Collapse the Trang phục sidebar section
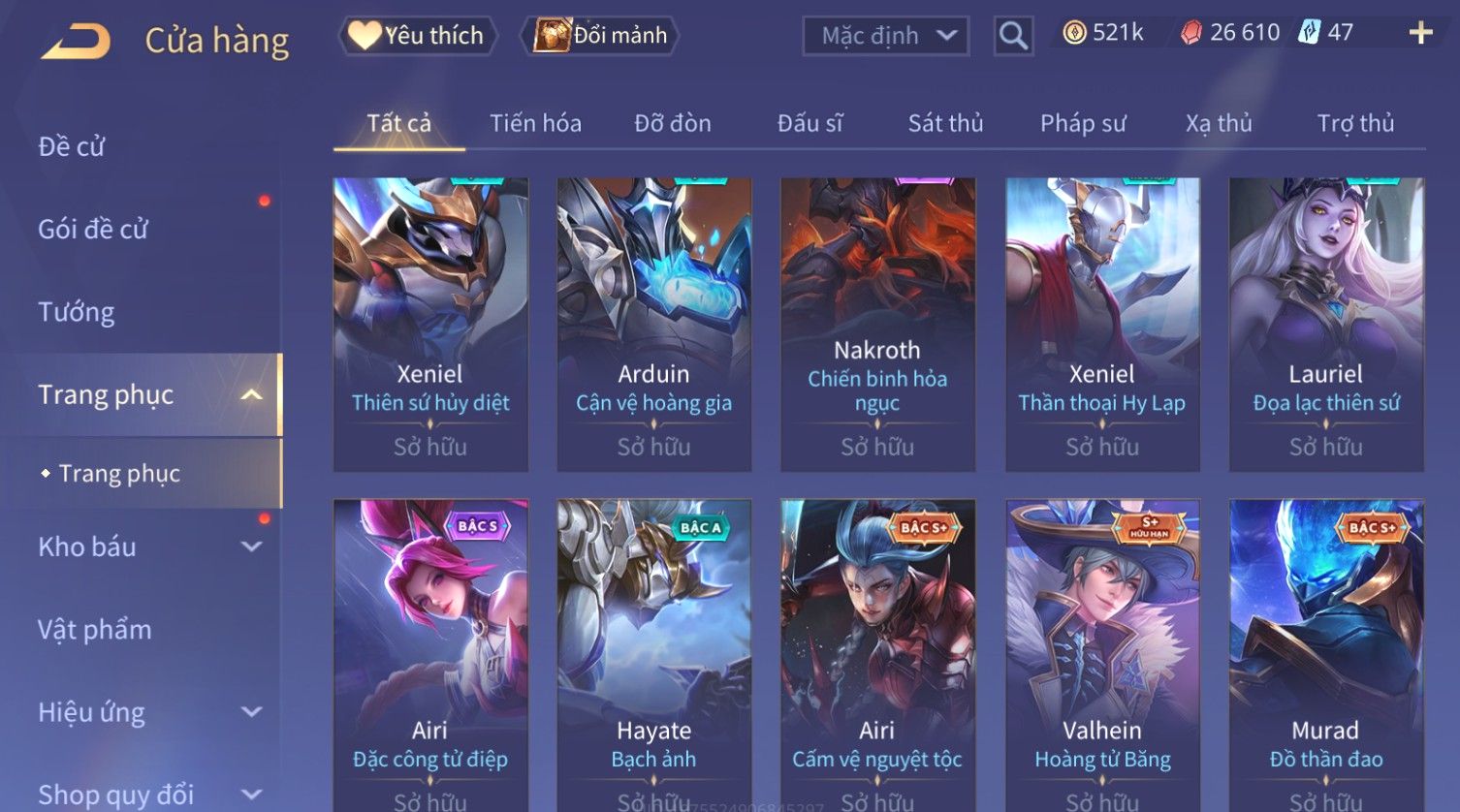1460x812 pixels. tap(251, 394)
